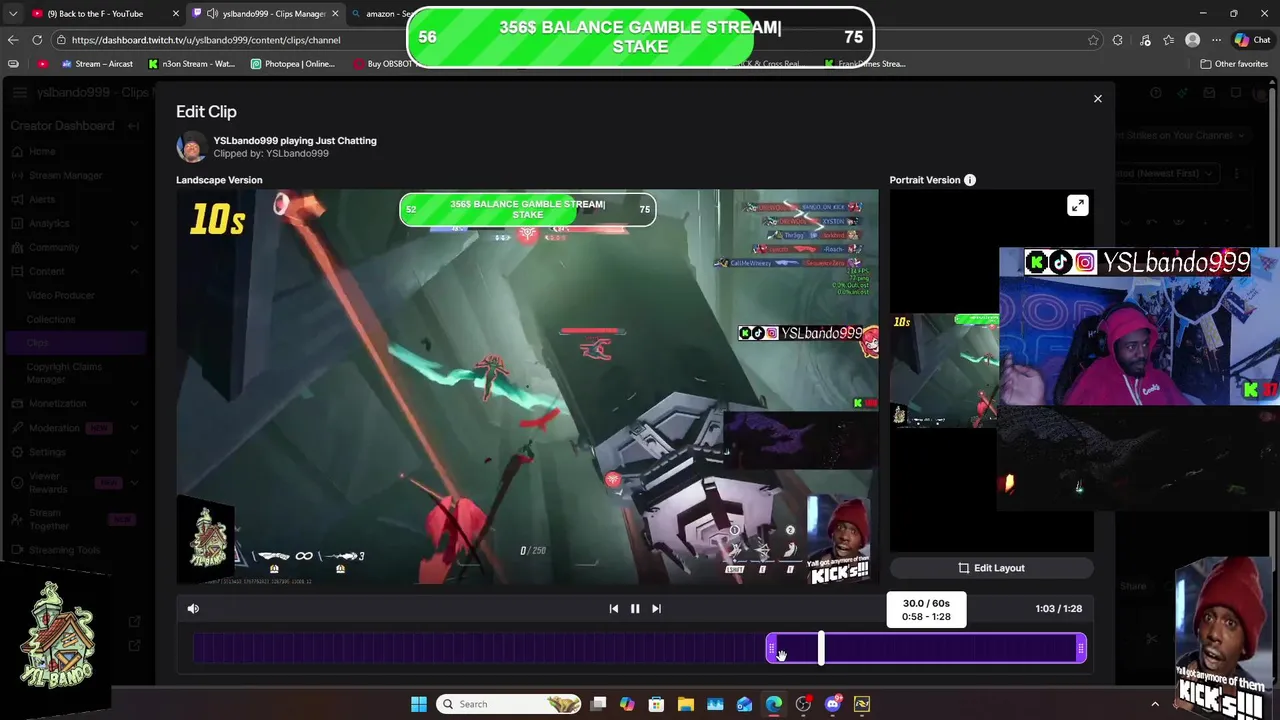Image resolution: width=1280 pixels, height=720 pixels.
Task: Open the Settings and more ellipsis menu
Action: pyautogui.click(x=1216, y=40)
